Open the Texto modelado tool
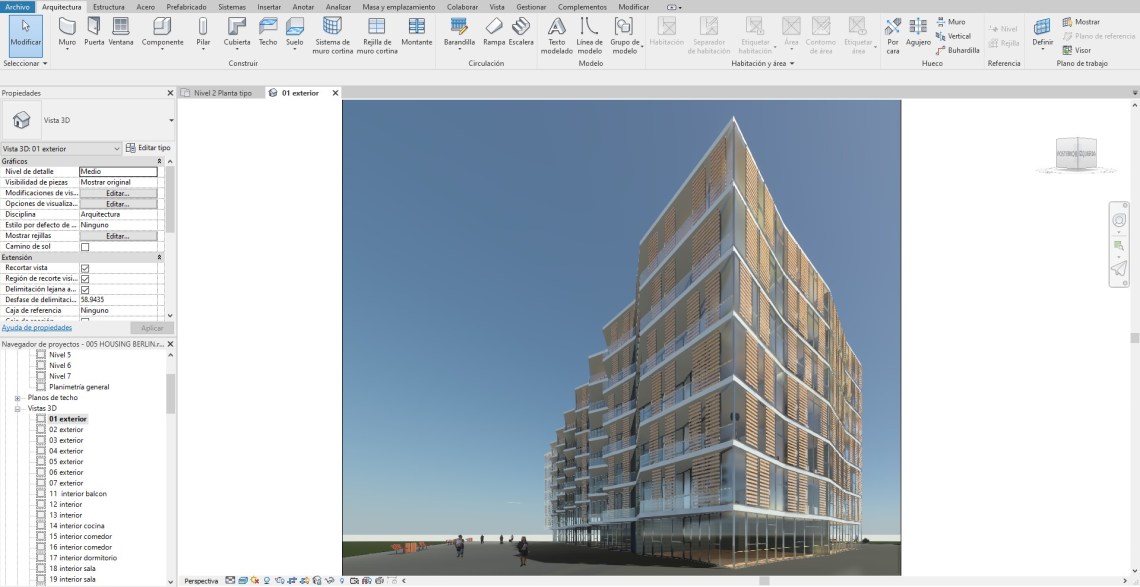The width and height of the screenshot is (1140, 587). pos(556,33)
